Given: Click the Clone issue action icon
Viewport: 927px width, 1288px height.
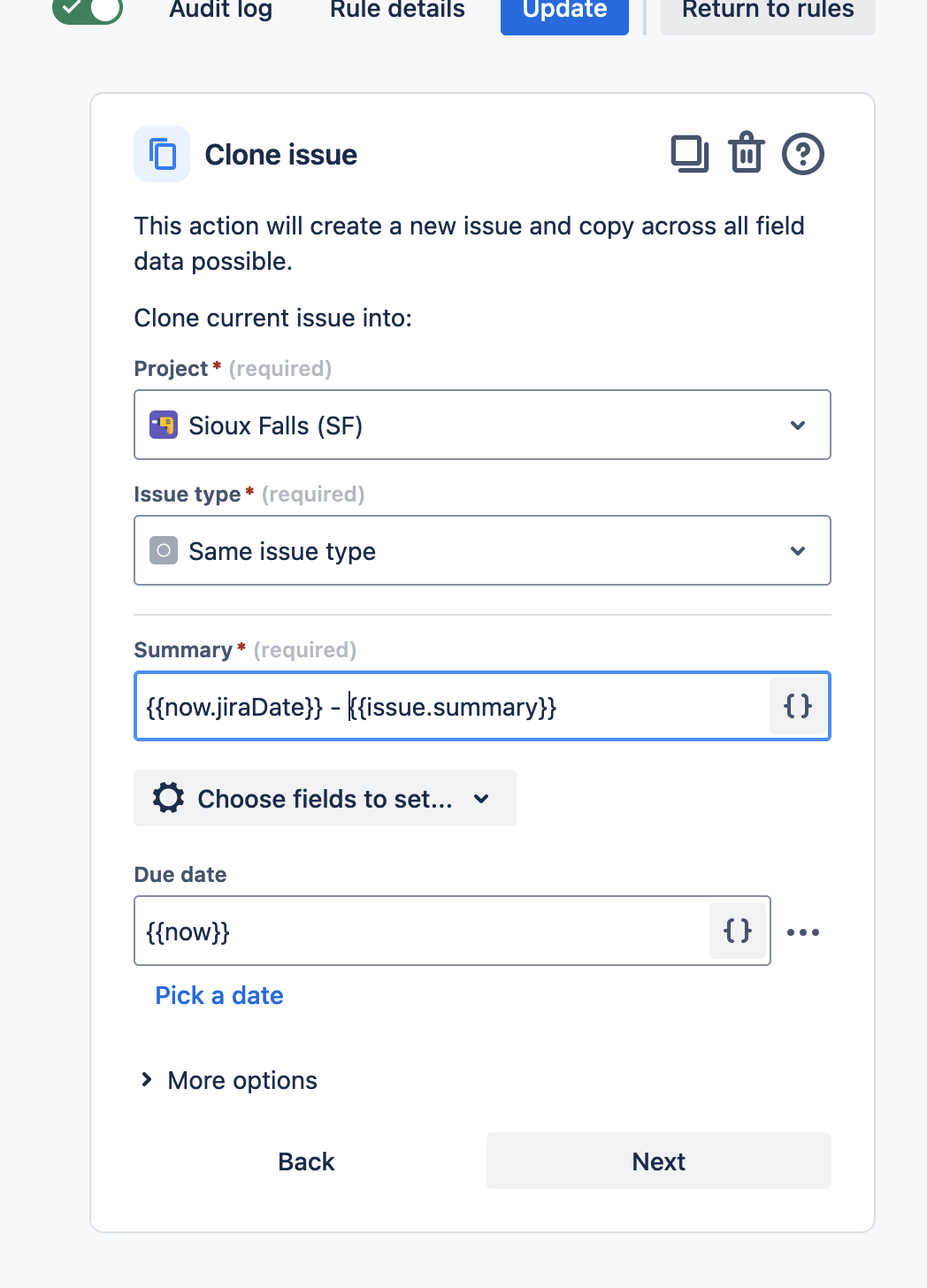Looking at the screenshot, I should (x=162, y=154).
